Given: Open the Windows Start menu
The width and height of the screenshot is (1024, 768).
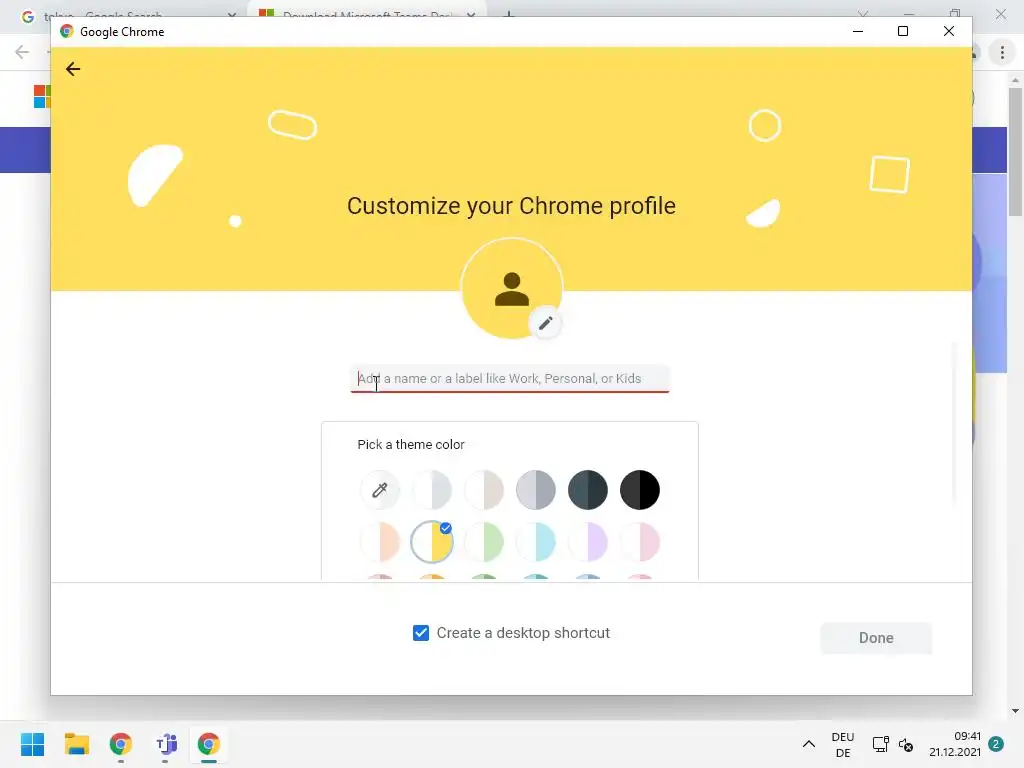Looking at the screenshot, I should (x=32, y=744).
